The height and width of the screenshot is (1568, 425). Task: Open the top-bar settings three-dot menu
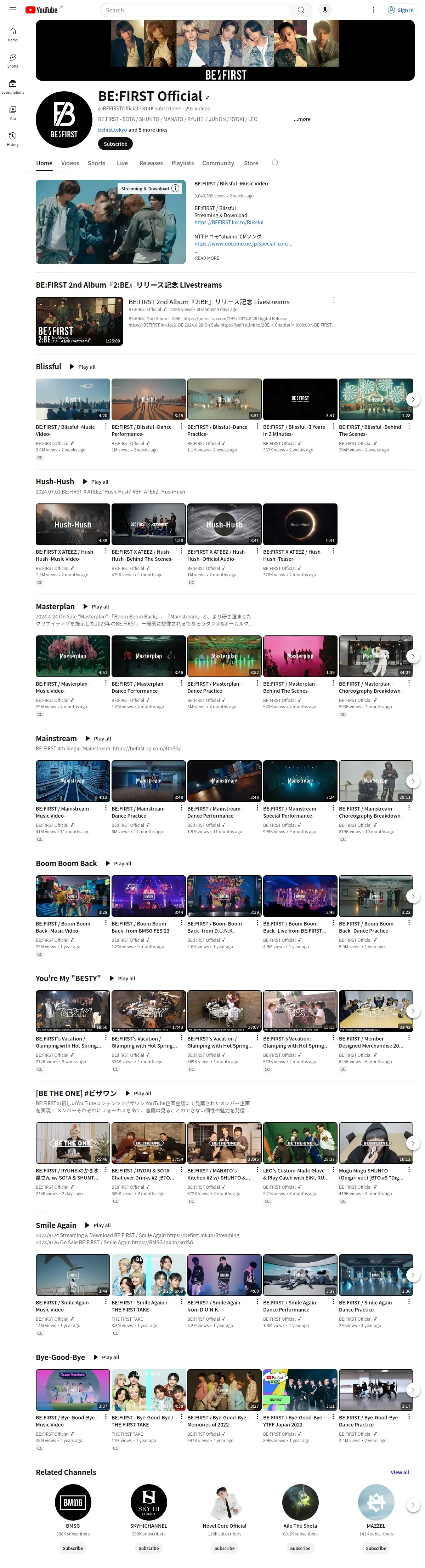pyautogui.click(x=373, y=10)
